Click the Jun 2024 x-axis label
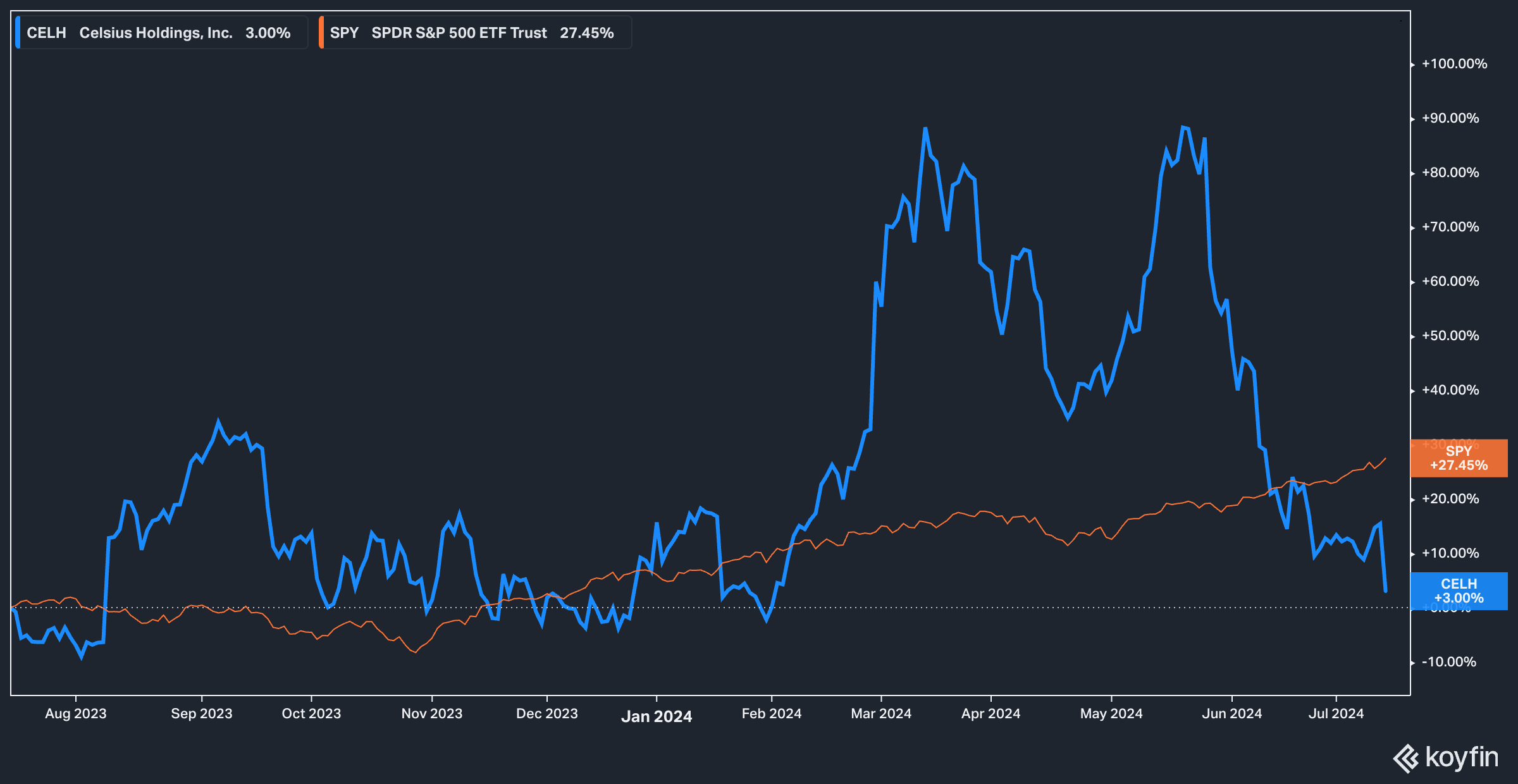 tap(1232, 714)
